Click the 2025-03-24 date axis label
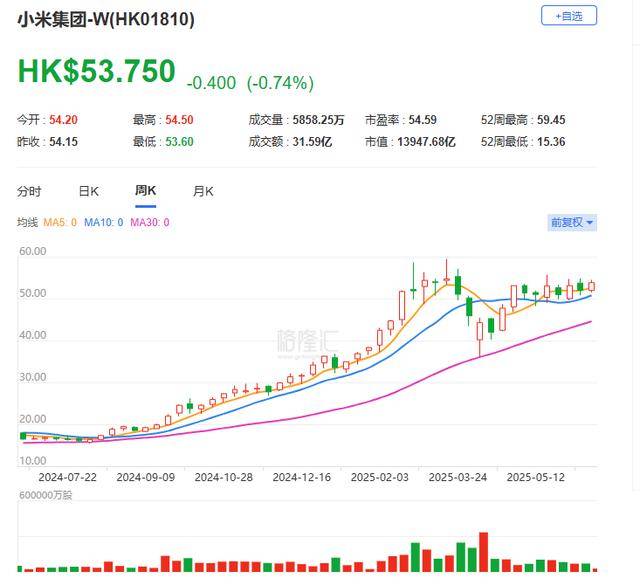 [458, 477]
